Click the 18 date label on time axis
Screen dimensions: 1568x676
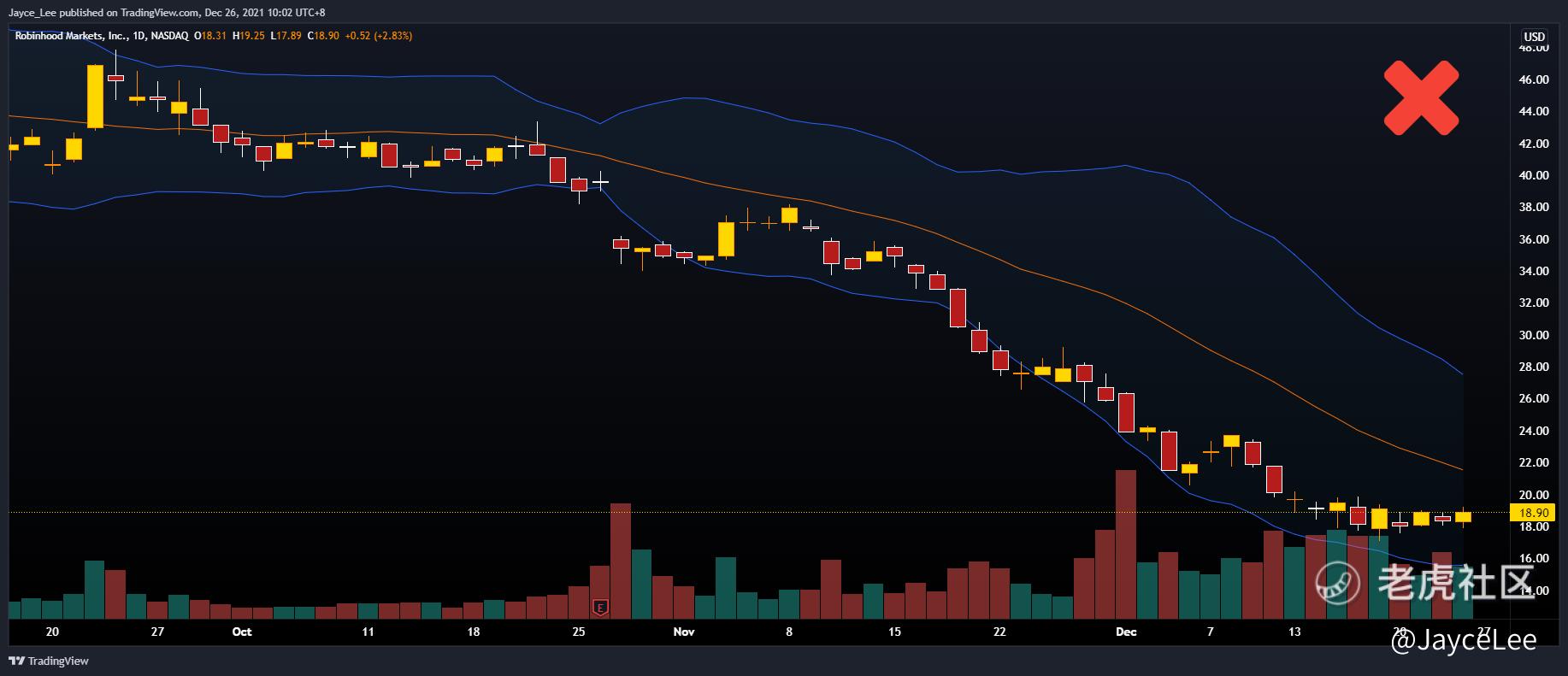(x=474, y=632)
